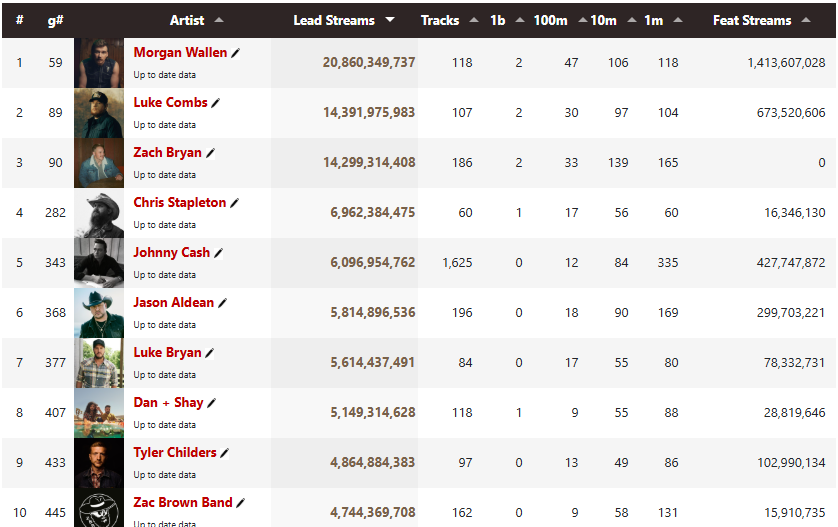Click the edit pencil next to Morgan Wallen
This screenshot has width=838, height=527.
235,53
